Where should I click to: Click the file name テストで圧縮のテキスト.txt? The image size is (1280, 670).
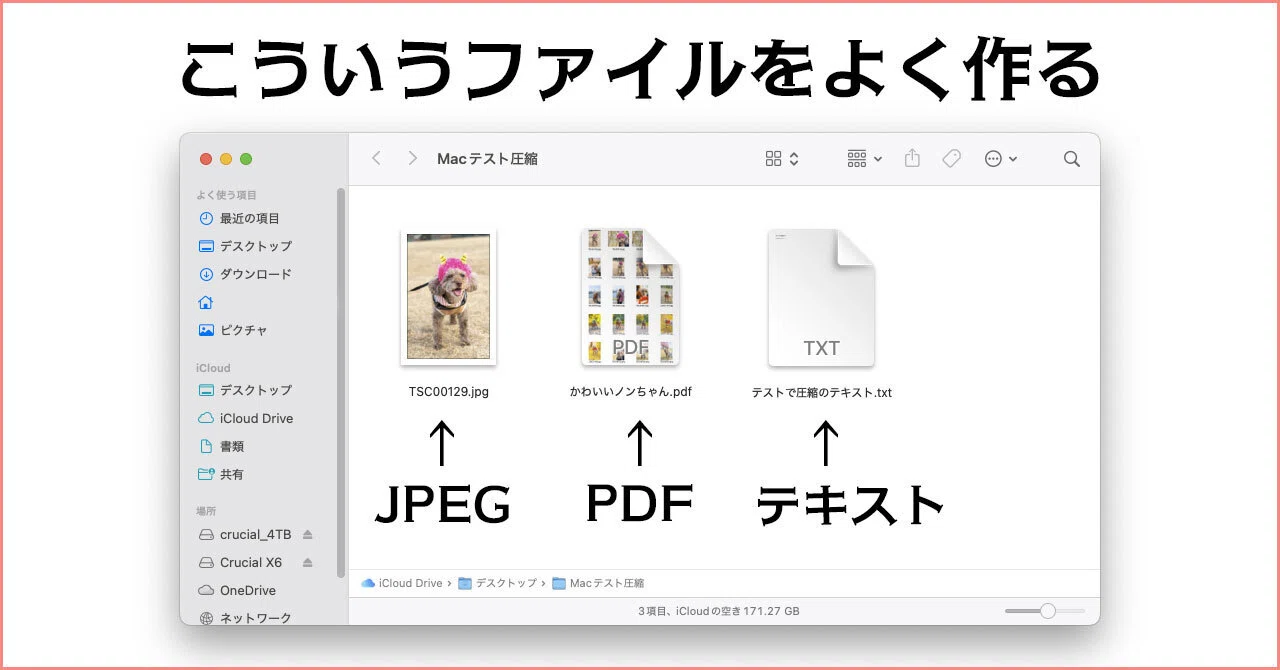point(822,393)
